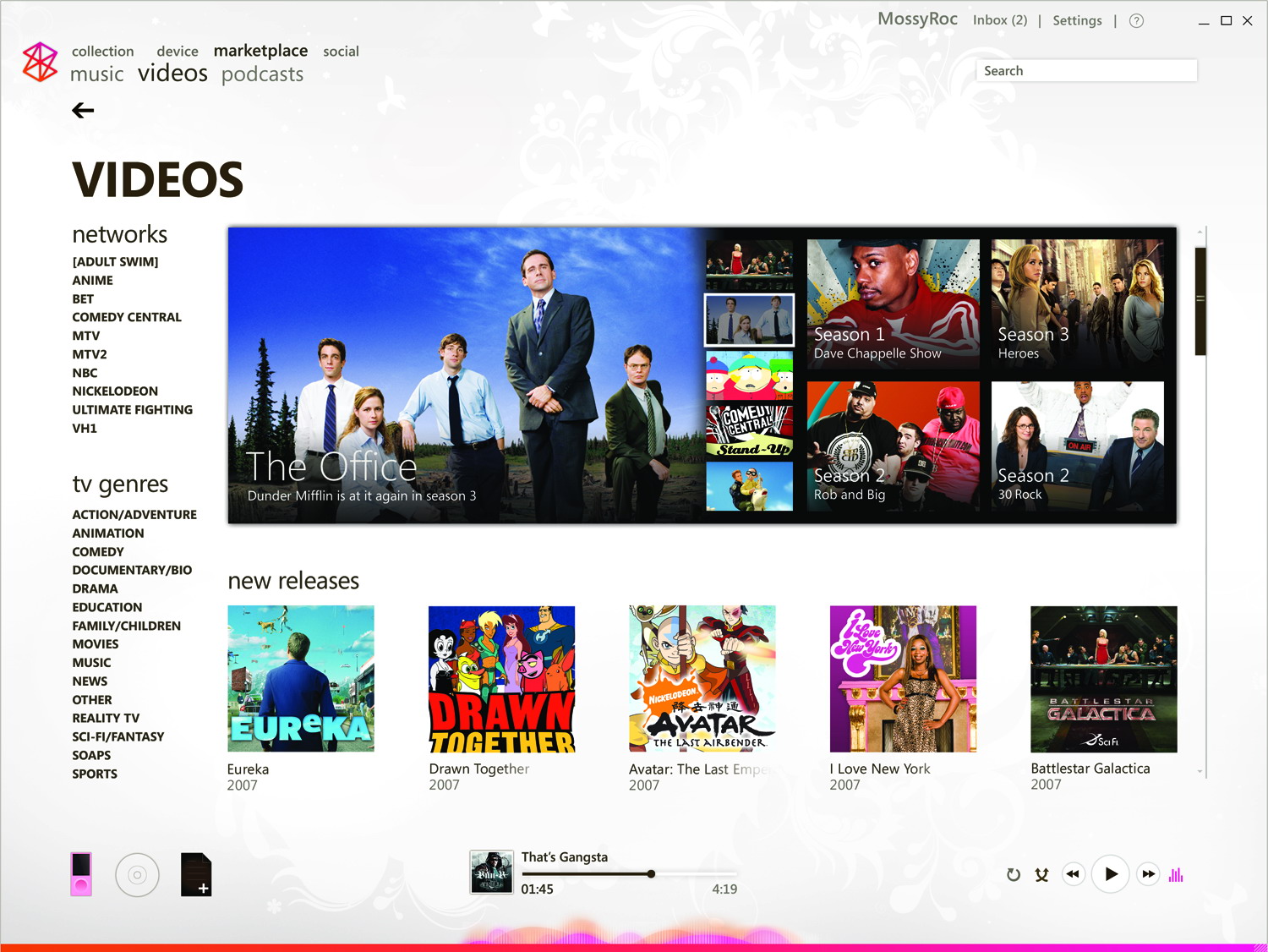The height and width of the screenshot is (952, 1268).
Task: Browse the NBC network
Action: click(x=85, y=373)
